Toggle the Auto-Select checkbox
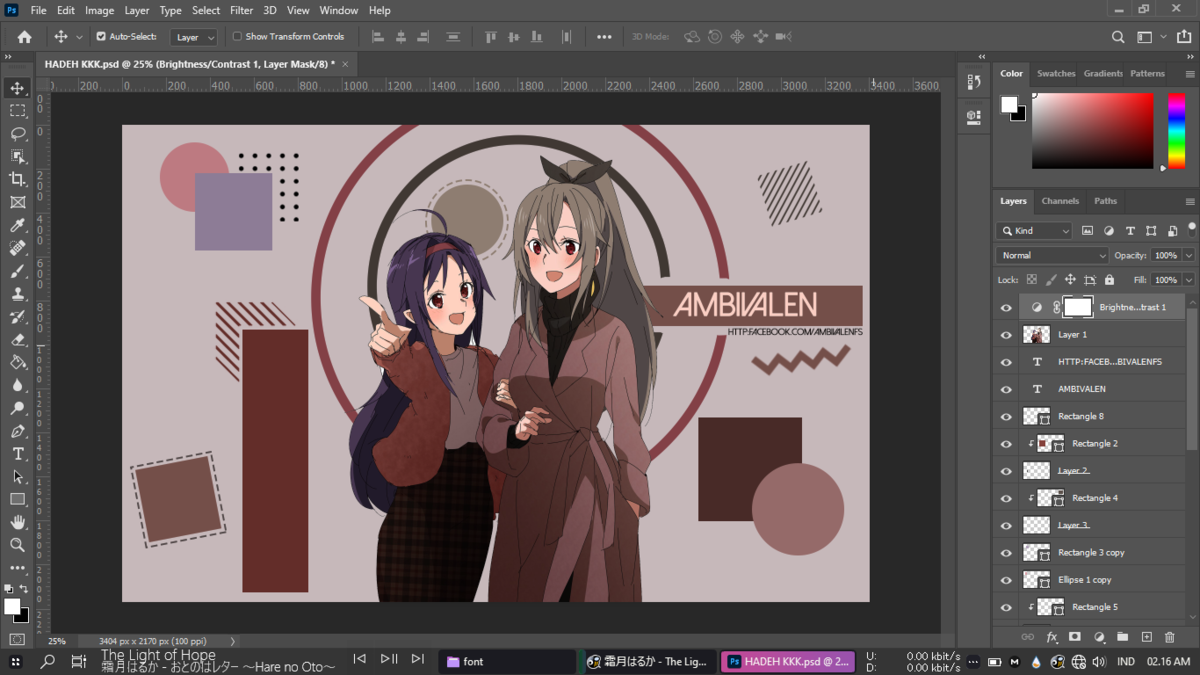The image size is (1200, 675). pos(101,37)
